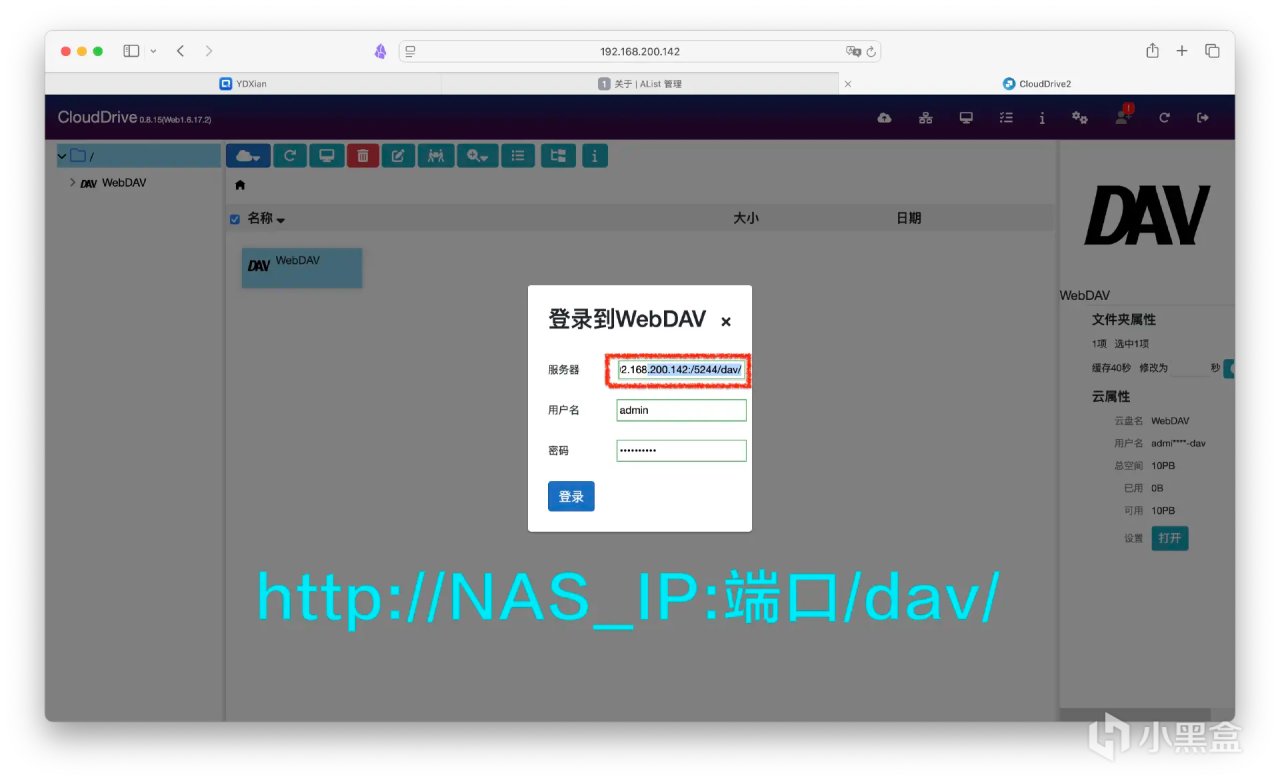The width and height of the screenshot is (1280, 781).
Task: Click the 服务器 input field
Action: pos(681,370)
